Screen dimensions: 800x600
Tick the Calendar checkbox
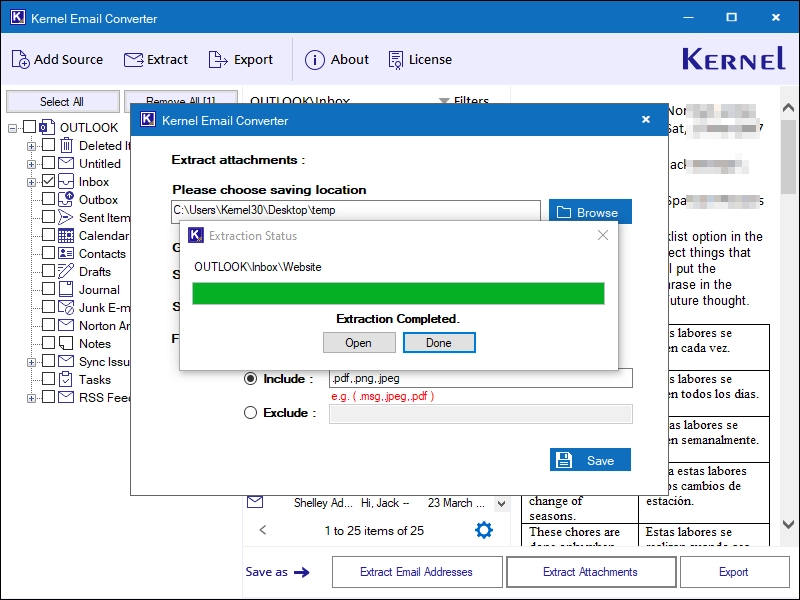point(48,235)
